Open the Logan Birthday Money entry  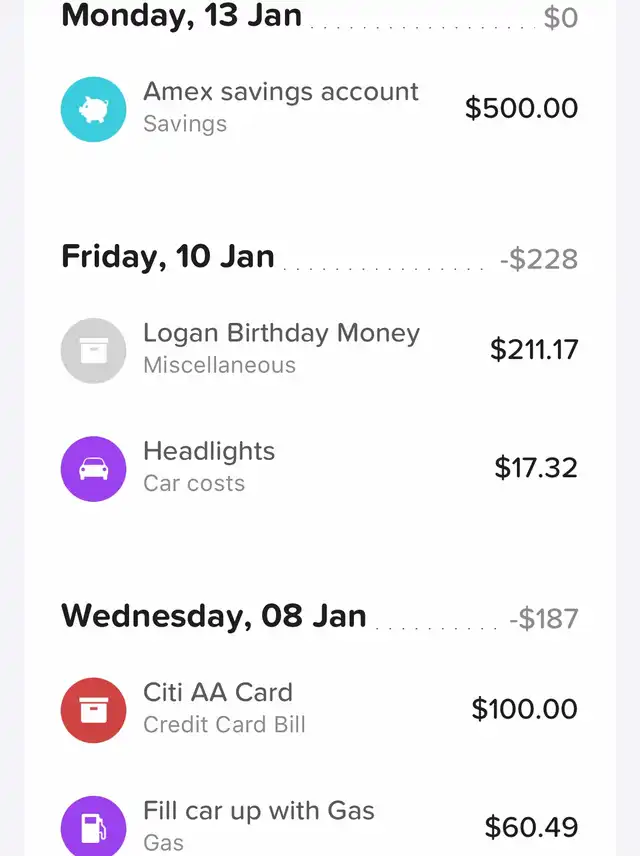281,334
